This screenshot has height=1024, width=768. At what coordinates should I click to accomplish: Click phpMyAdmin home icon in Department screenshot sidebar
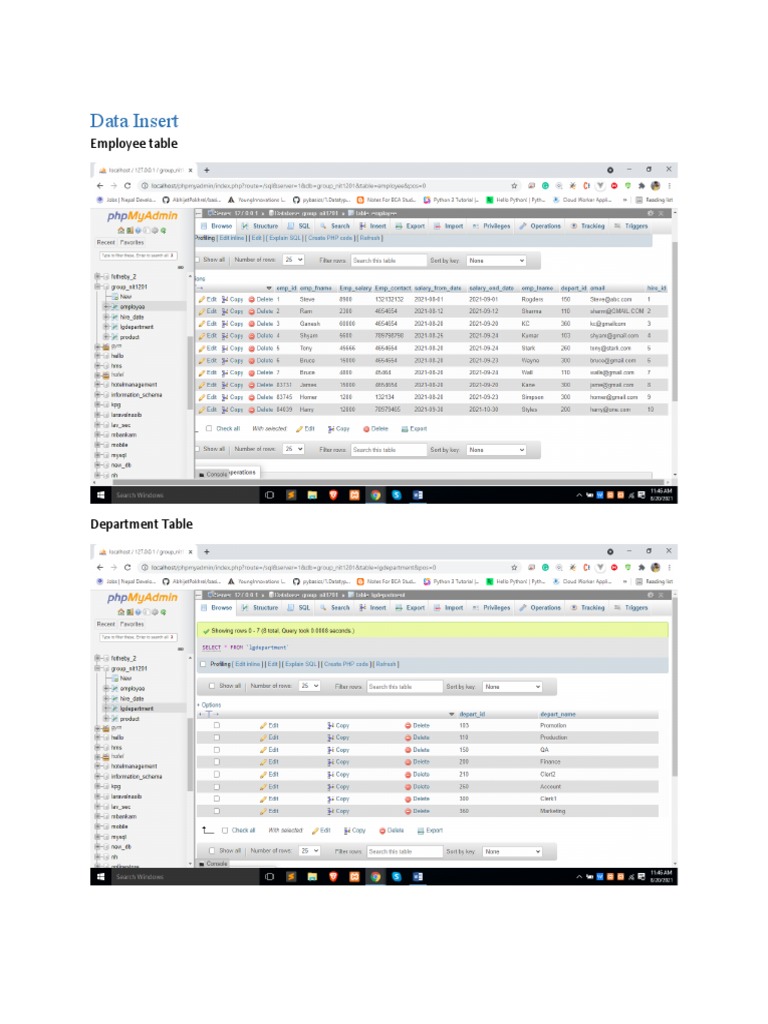121,612
